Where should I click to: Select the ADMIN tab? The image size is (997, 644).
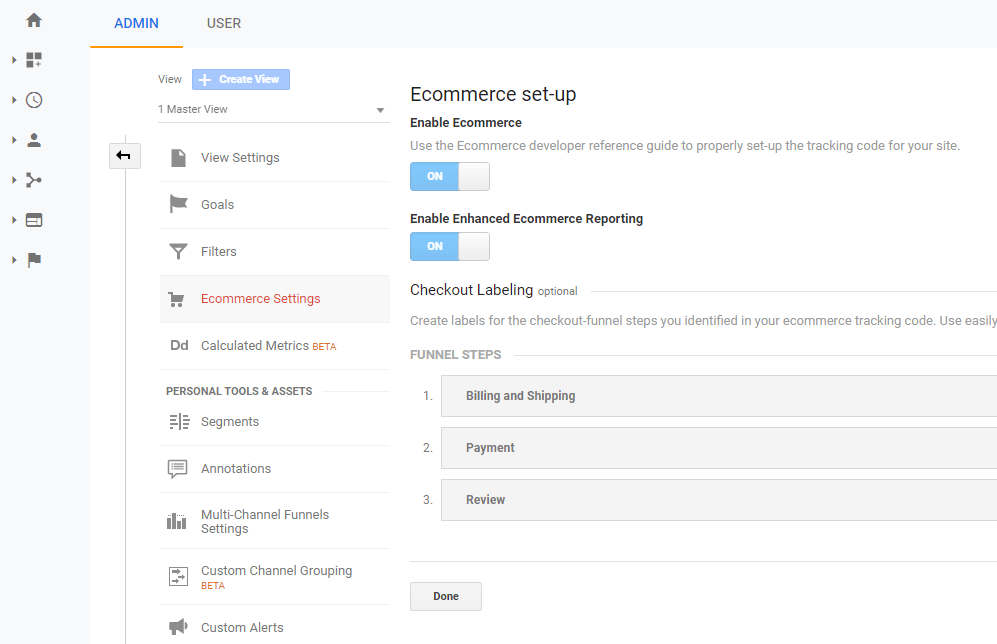[x=136, y=24]
